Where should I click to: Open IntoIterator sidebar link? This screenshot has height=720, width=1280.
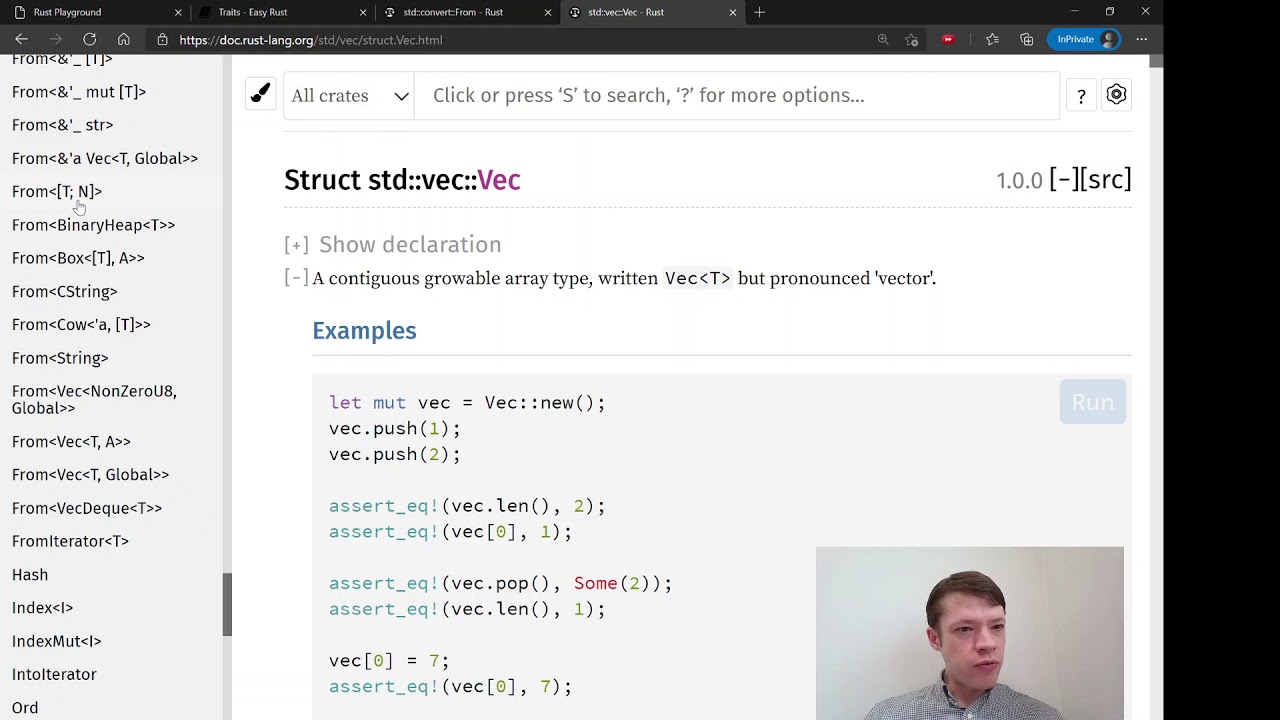pyautogui.click(x=54, y=675)
